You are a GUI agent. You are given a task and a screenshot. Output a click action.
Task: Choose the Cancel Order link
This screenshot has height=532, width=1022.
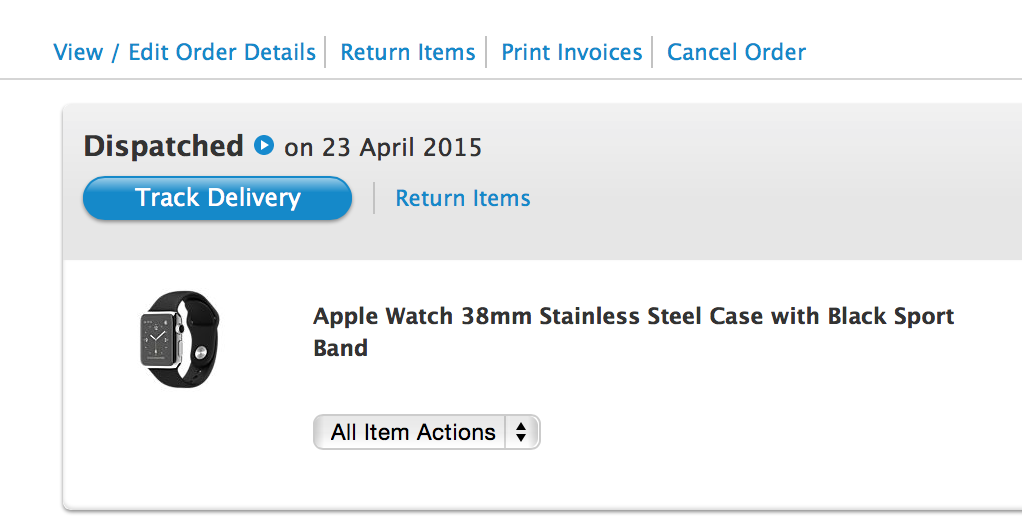coord(736,52)
